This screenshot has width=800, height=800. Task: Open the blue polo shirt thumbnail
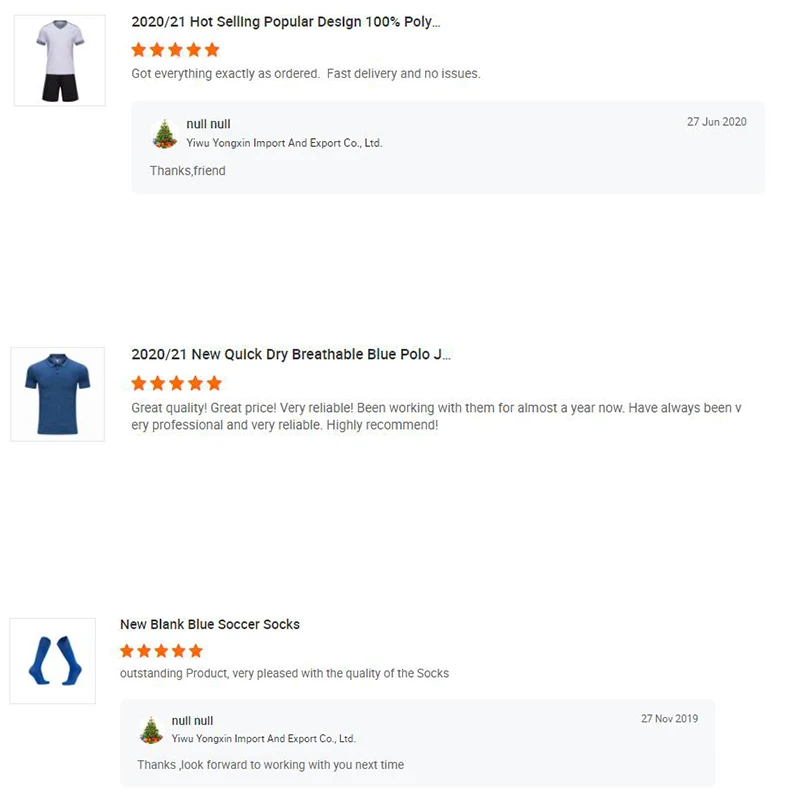(57, 394)
